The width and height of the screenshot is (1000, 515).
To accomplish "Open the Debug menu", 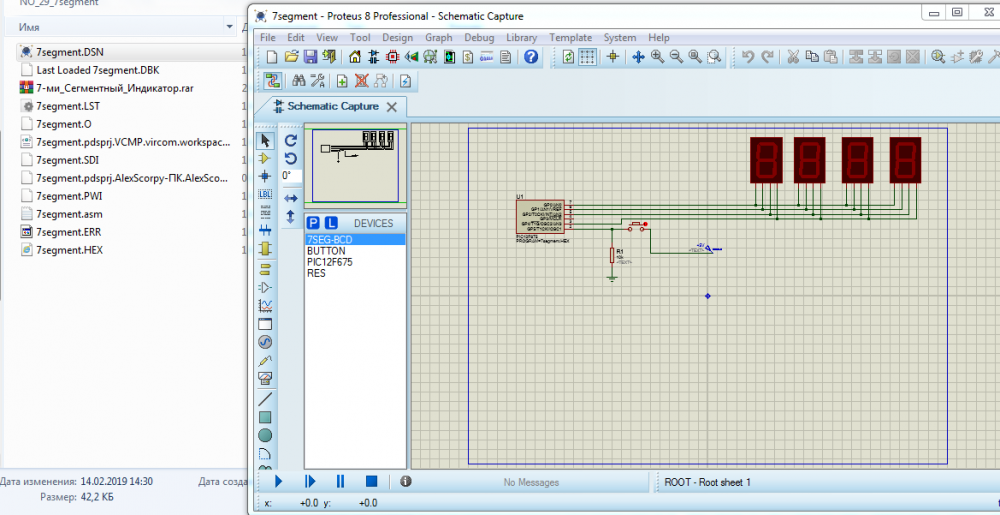I will point(479,37).
